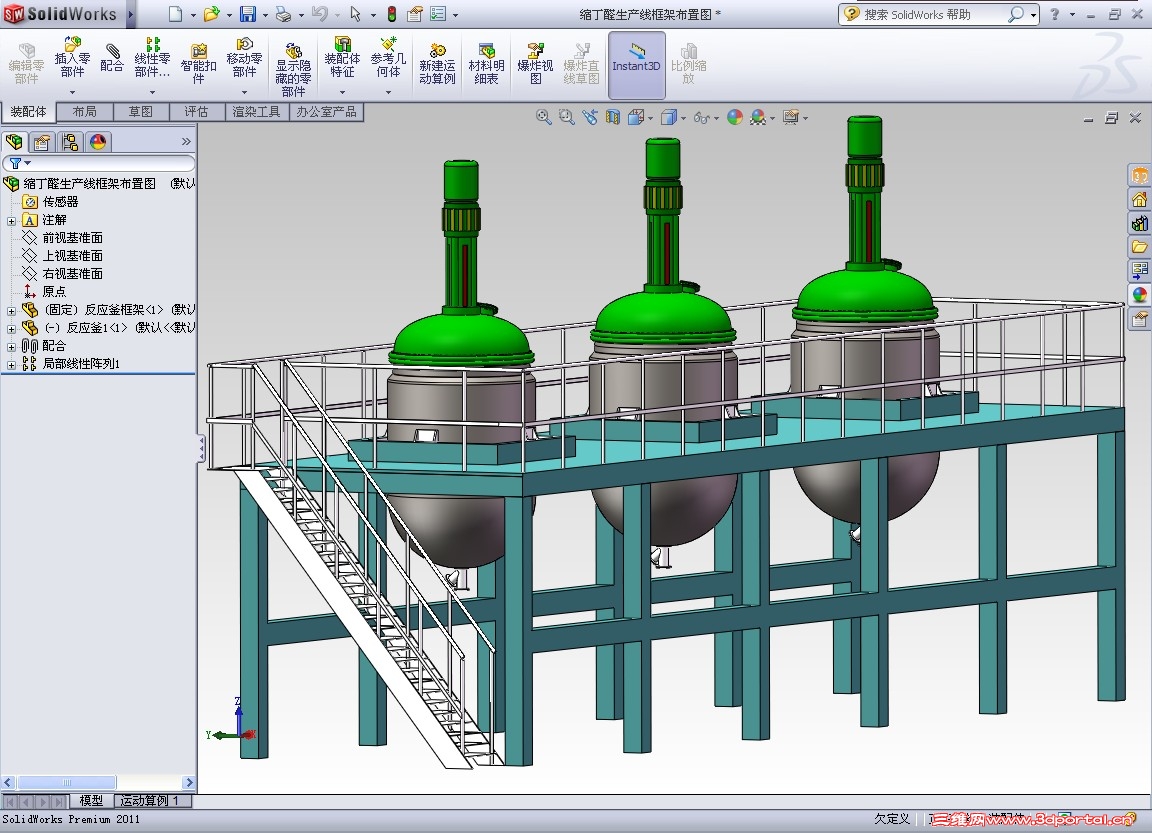Image resolution: width=1152 pixels, height=833 pixels.
Task: Click the 材料明细表 bill of materials icon
Action: [x=486, y=63]
